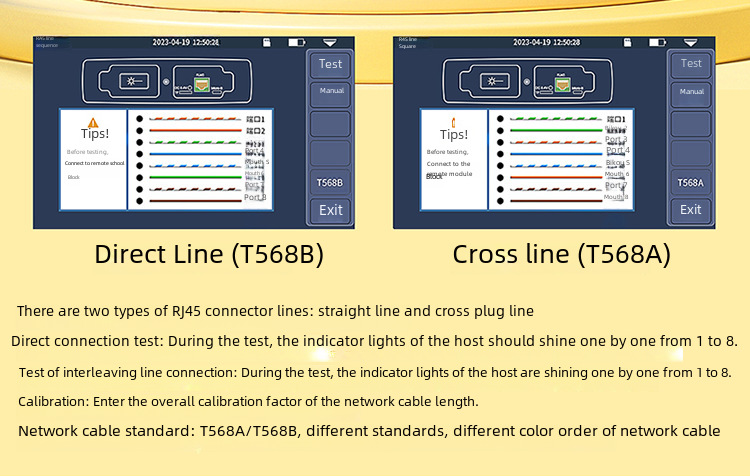Tap the Port 8 label on T568B screen
This screenshot has width=750, height=476.
tap(255, 197)
